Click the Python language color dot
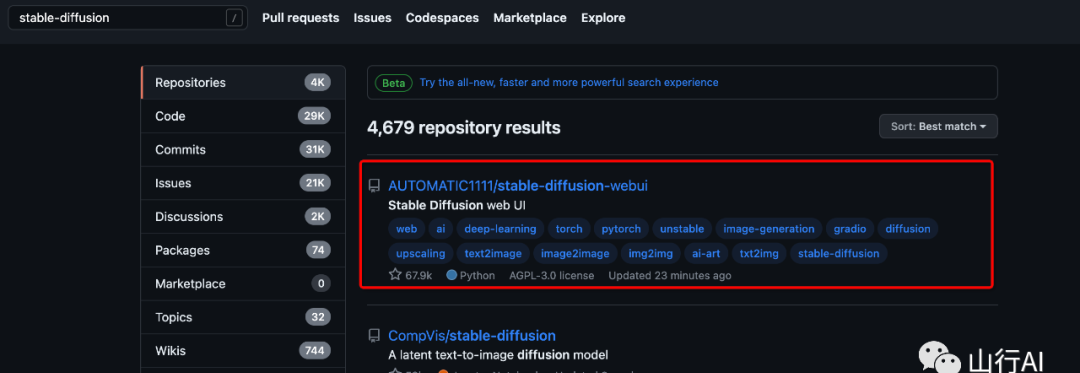Viewport: 1080px width, 373px height. pos(452,275)
